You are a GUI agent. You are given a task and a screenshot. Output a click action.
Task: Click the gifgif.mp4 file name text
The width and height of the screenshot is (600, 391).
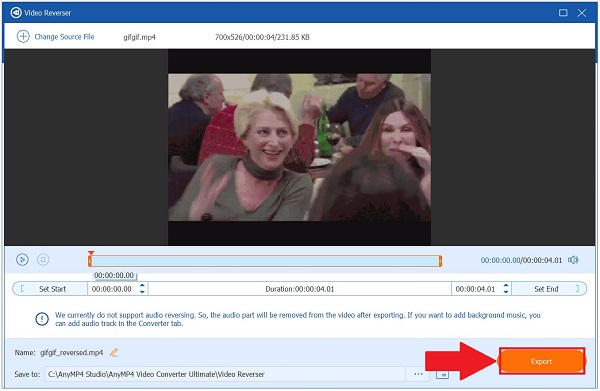(139, 37)
